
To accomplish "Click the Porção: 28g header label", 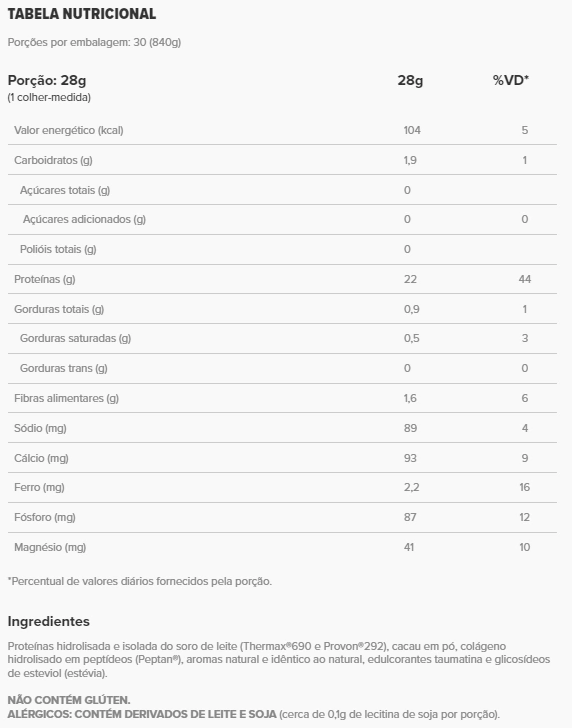I will [x=47, y=80].
